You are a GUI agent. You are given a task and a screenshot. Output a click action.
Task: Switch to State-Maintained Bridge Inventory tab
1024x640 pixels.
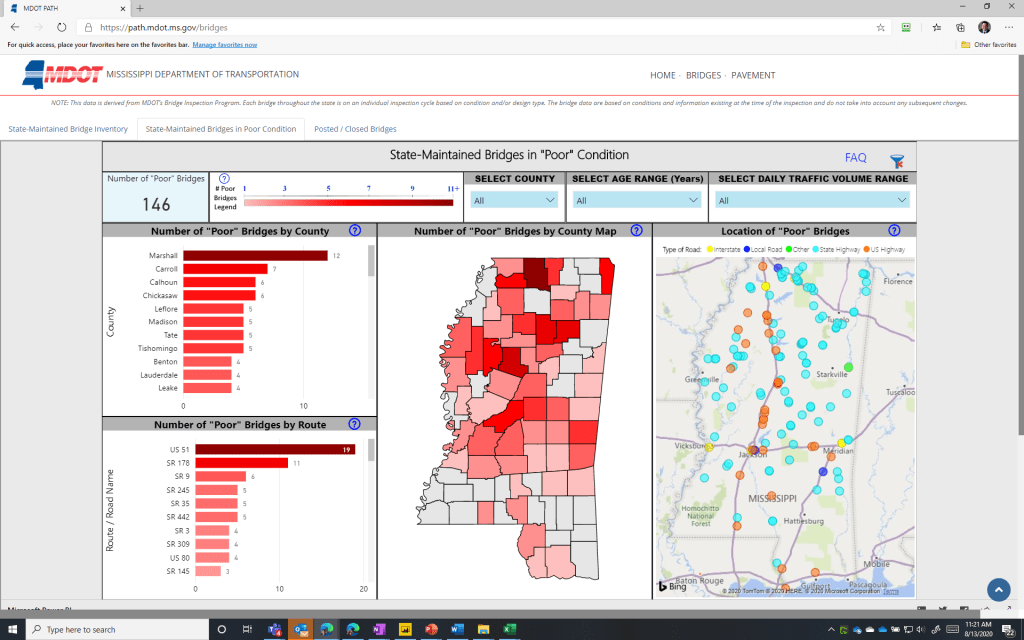pos(68,129)
